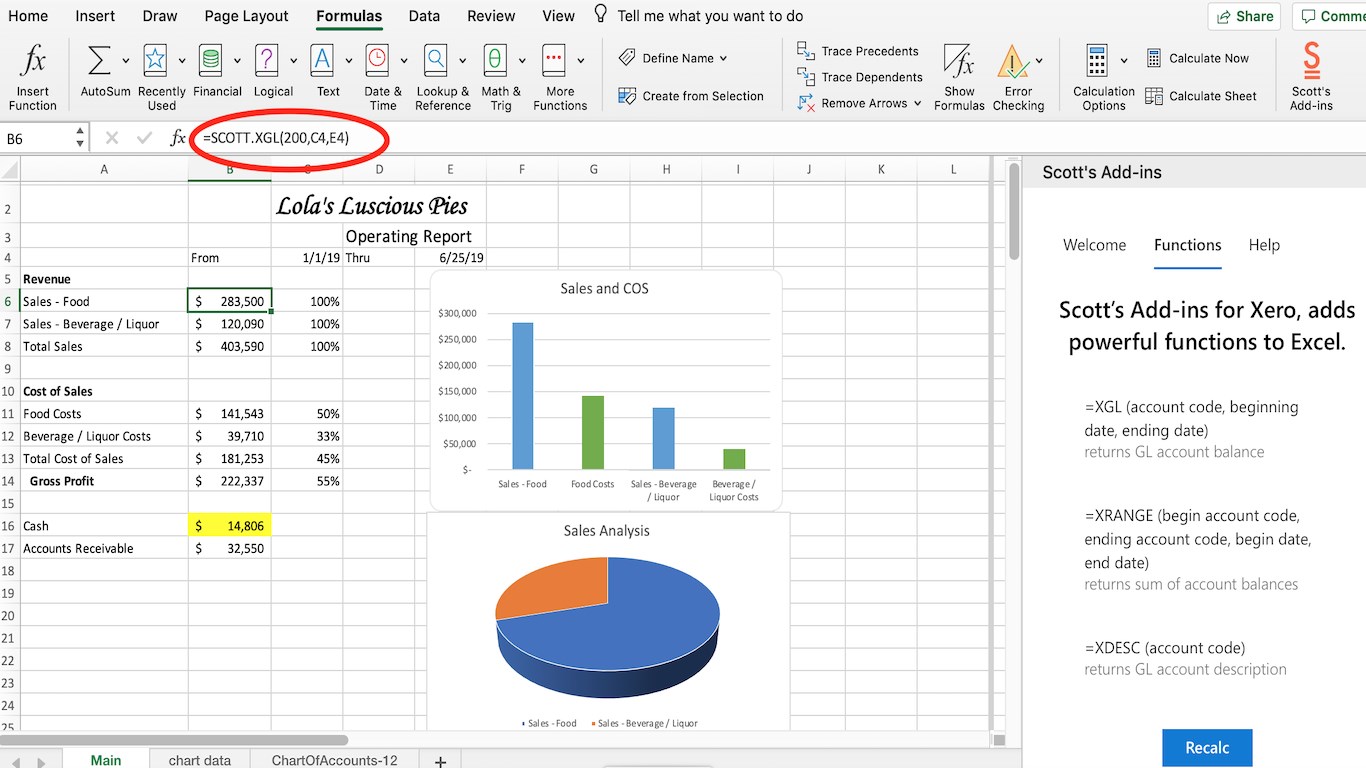Image resolution: width=1366 pixels, height=768 pixels.
Task: Open the ChartOfAccounts-12 sheet tab
Action: coord(334,760)
